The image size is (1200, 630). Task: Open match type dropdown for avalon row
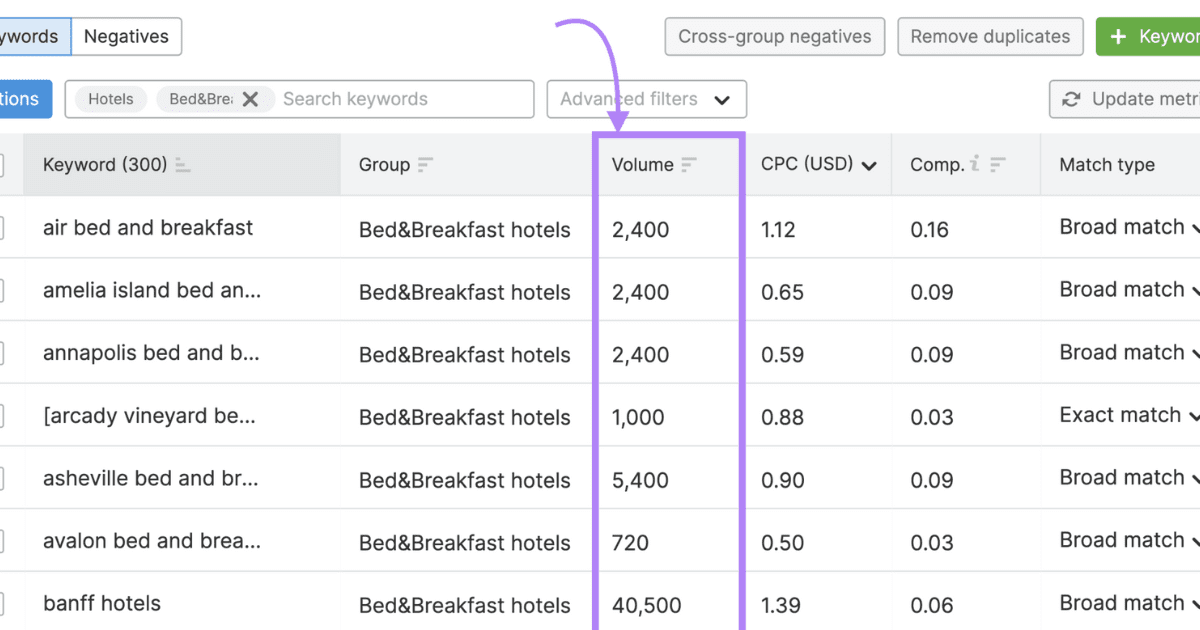coord(1195,541)
